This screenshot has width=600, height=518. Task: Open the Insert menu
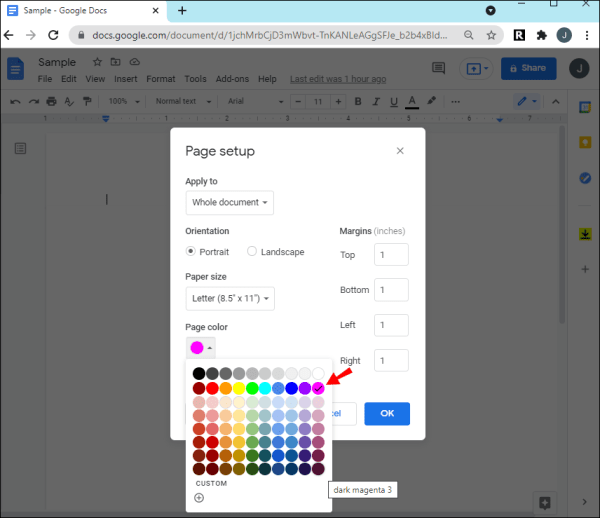(x=126, y=79)
